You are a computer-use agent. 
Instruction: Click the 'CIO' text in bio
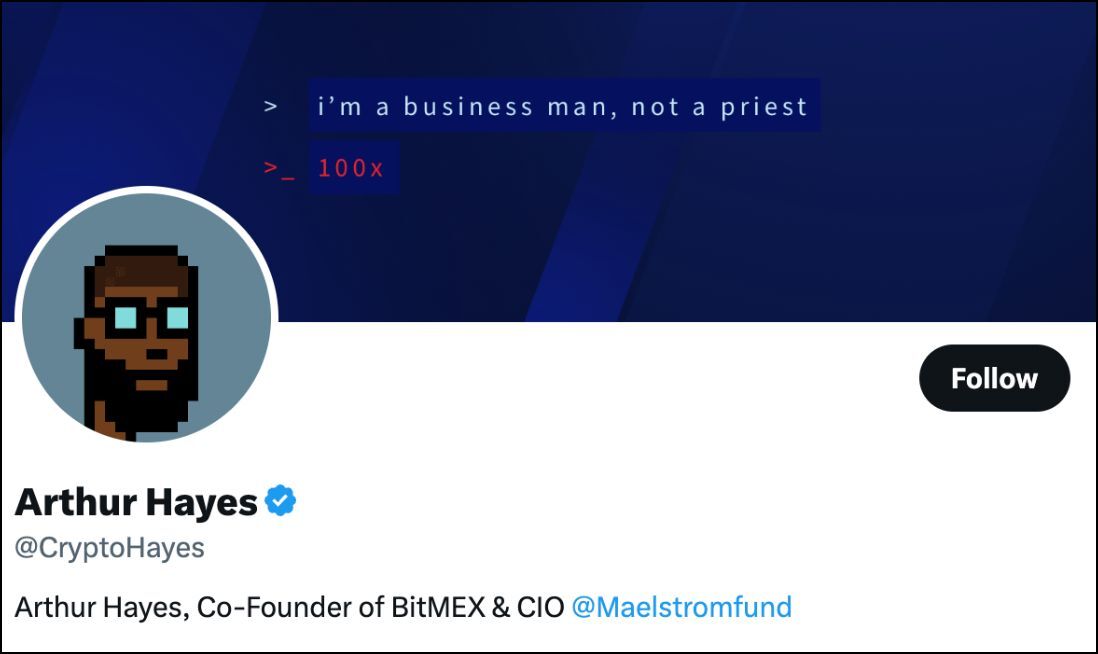pos(541,606)
